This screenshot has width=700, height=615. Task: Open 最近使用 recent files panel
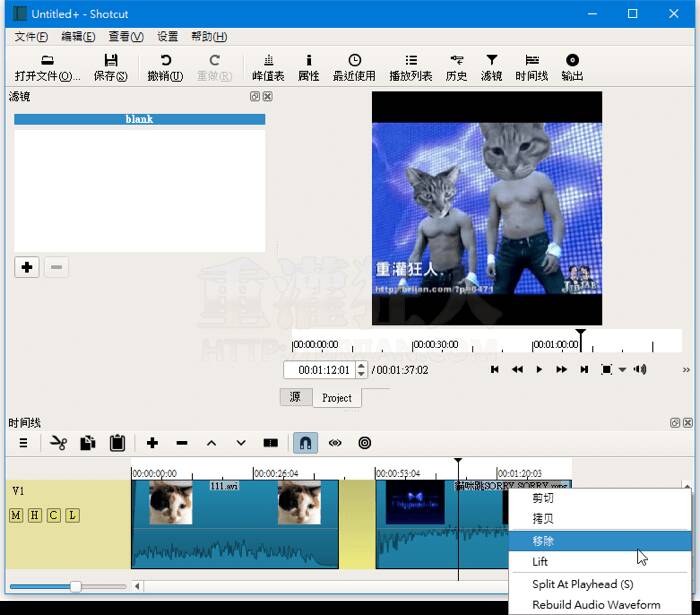[x=354, y=67]
